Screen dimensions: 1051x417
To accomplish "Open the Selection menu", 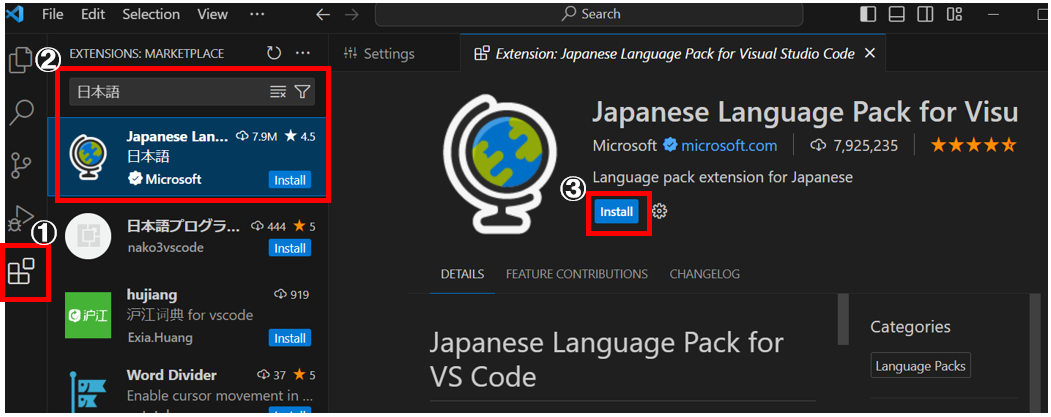I will click(x=151, y=14).
